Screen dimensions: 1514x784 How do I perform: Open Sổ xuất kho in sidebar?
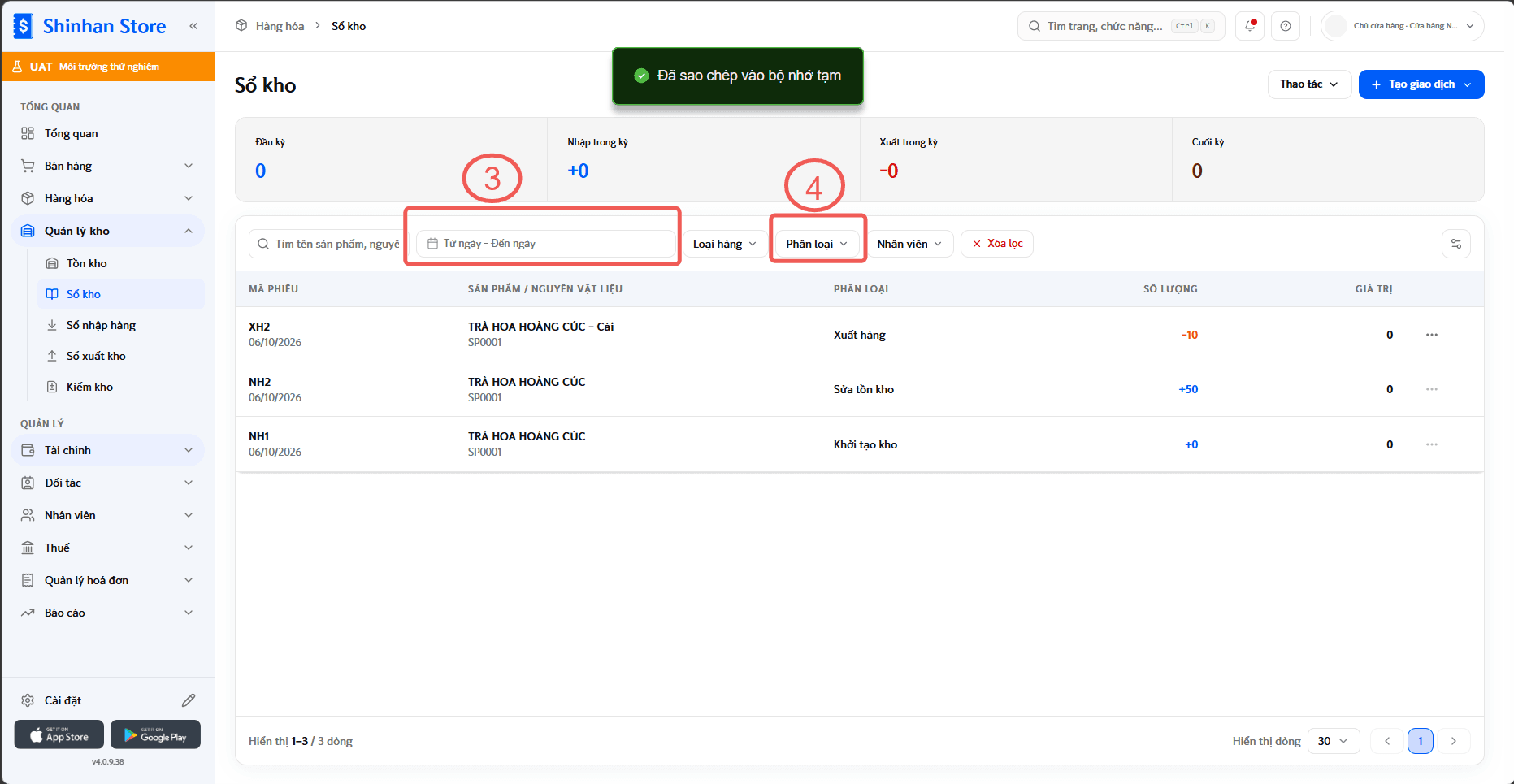tap(120, 356)
